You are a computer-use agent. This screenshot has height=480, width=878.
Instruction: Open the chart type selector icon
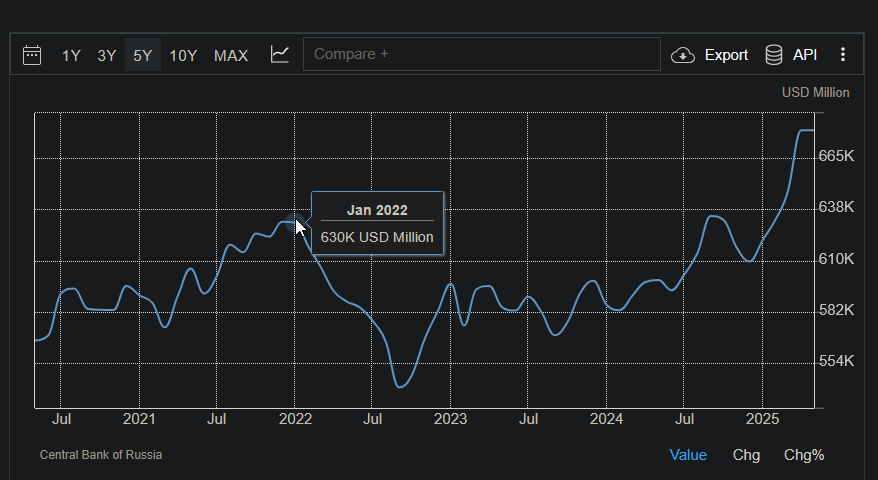[280, 55]
